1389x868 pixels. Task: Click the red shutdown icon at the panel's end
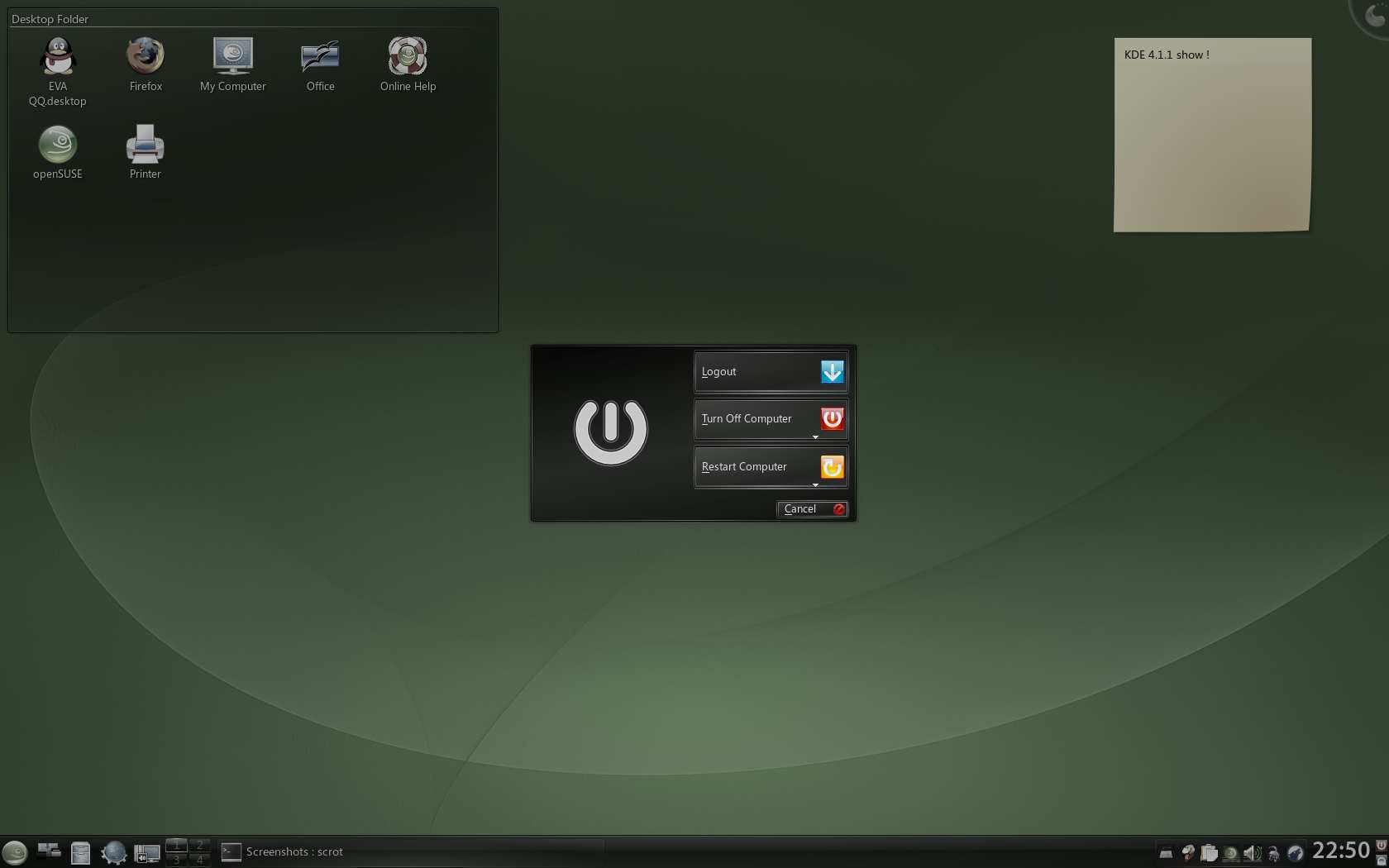pos(1382,845)
